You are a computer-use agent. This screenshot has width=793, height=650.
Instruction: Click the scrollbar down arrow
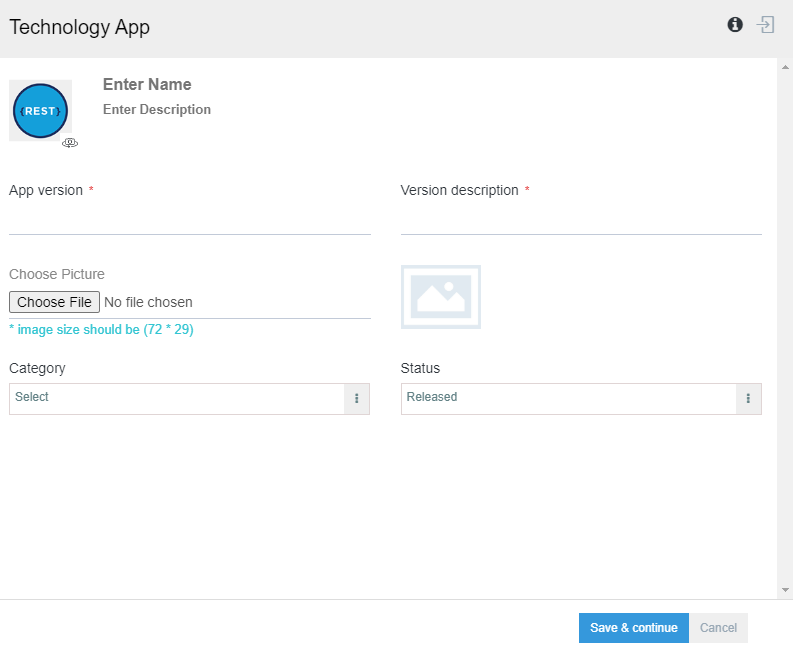(x=785, y=590)
